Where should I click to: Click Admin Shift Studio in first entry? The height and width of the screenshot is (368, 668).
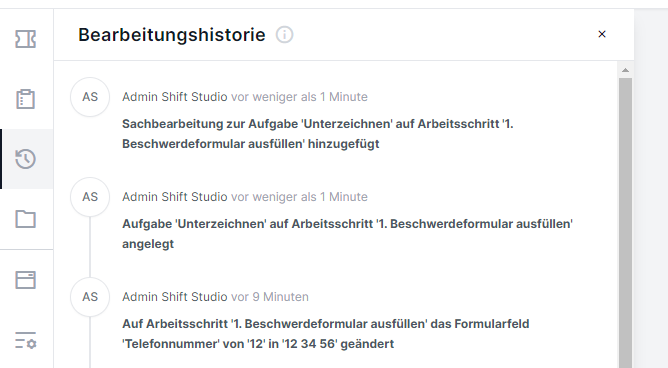[x=175, y=97]
